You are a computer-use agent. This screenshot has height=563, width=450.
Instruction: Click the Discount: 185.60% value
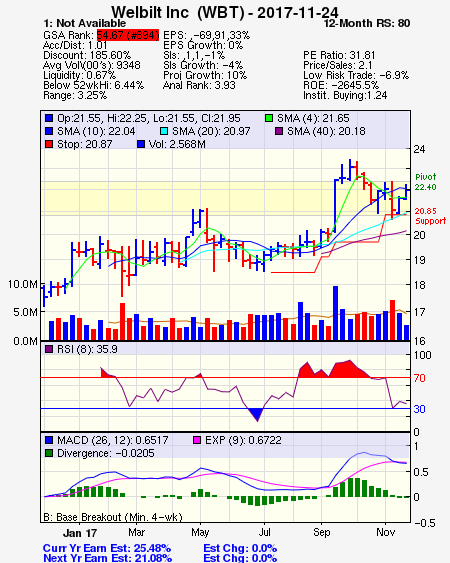(87, 55)
